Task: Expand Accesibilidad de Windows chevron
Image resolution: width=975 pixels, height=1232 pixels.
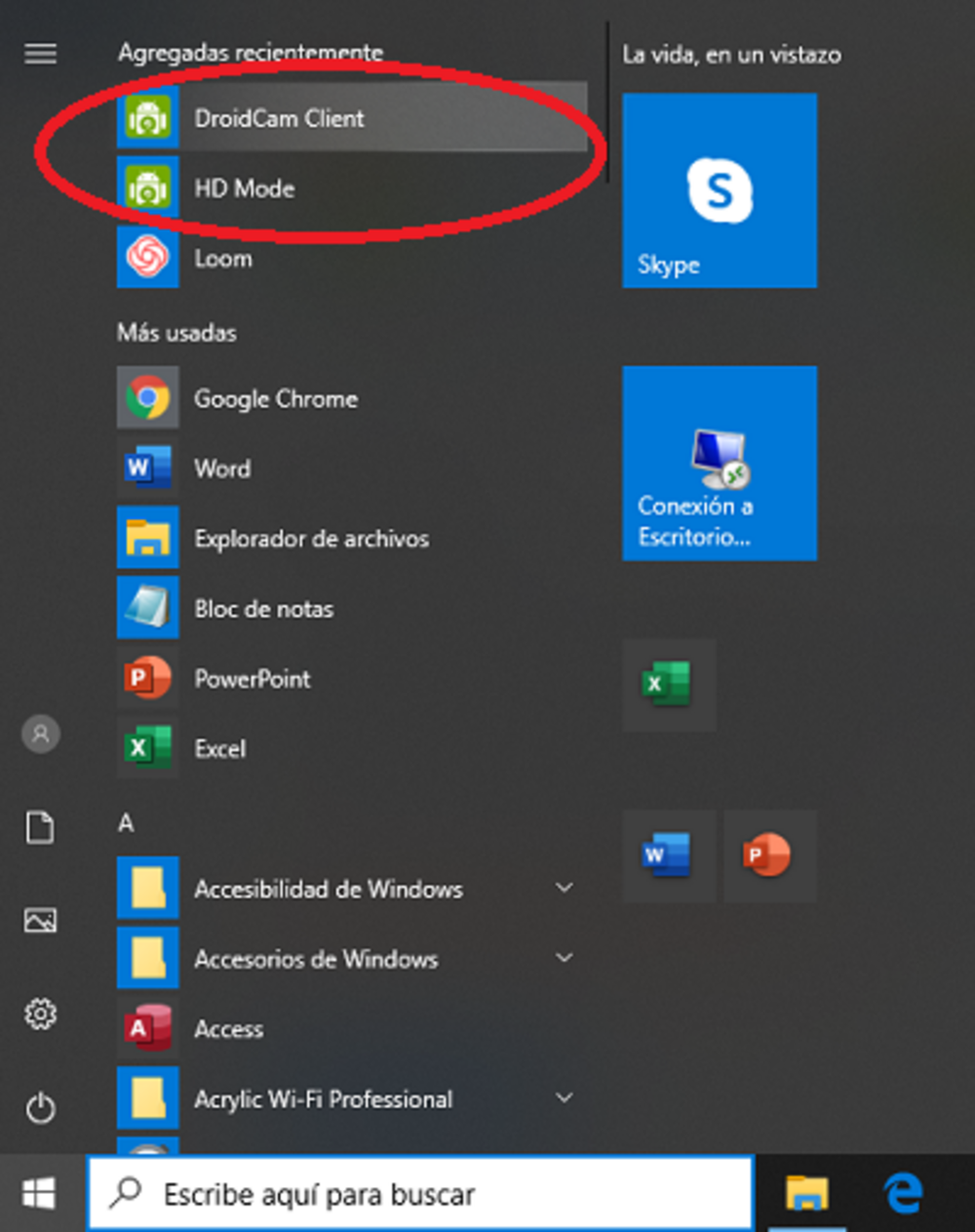Action: [x=564, y=888]
